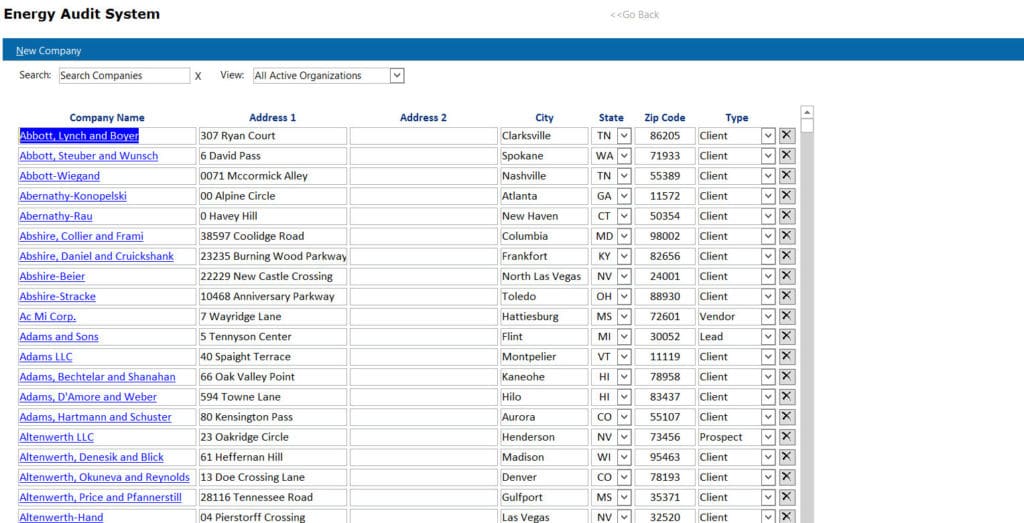Image resolution: width=1024 pixels, height=523 pixels.
Task: Open Type dropdown for Altenwerth LLC
Action: [x=769, y=437]
